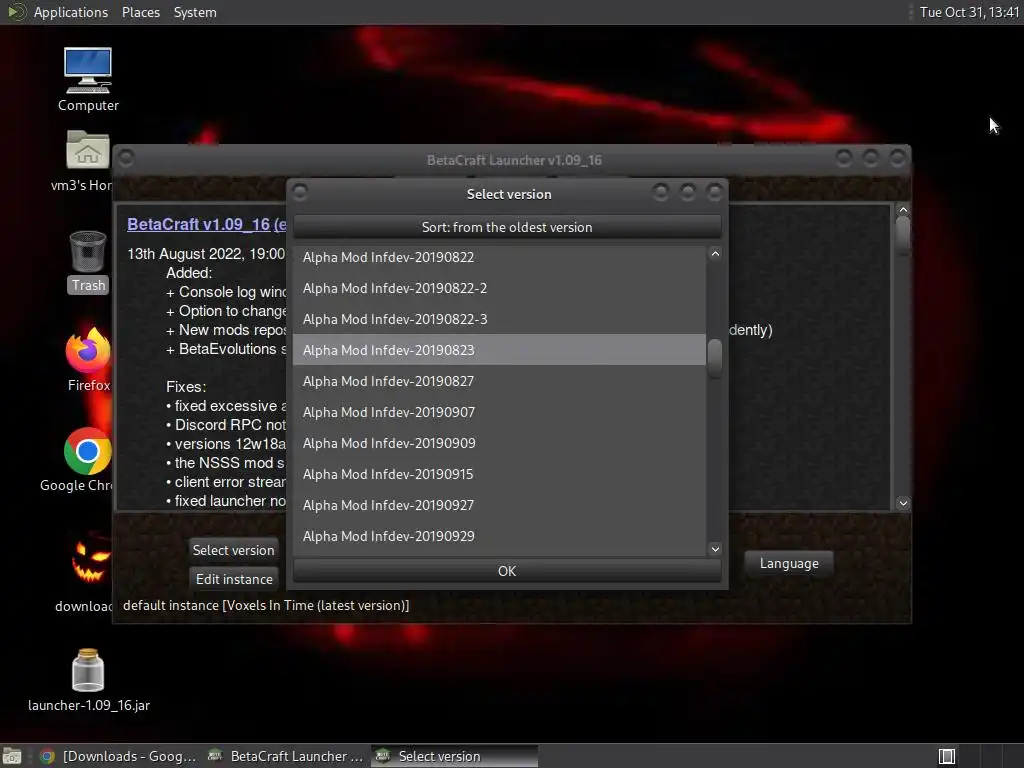The height and width of the screenshot is (768, 1024).
Task: Confirm with the OK button
Action: [x=507, y=571]
